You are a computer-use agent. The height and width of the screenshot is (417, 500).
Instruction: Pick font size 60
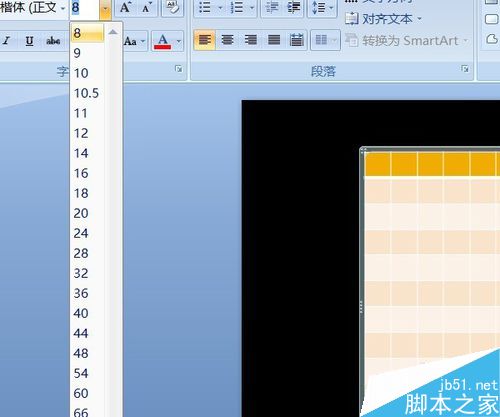(87, 393)
